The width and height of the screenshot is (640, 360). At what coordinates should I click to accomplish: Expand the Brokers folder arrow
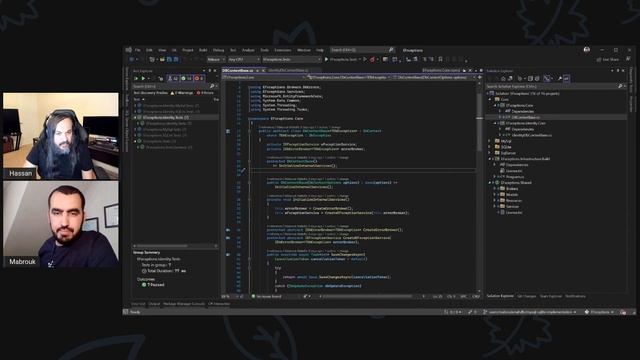pos(495,189)
